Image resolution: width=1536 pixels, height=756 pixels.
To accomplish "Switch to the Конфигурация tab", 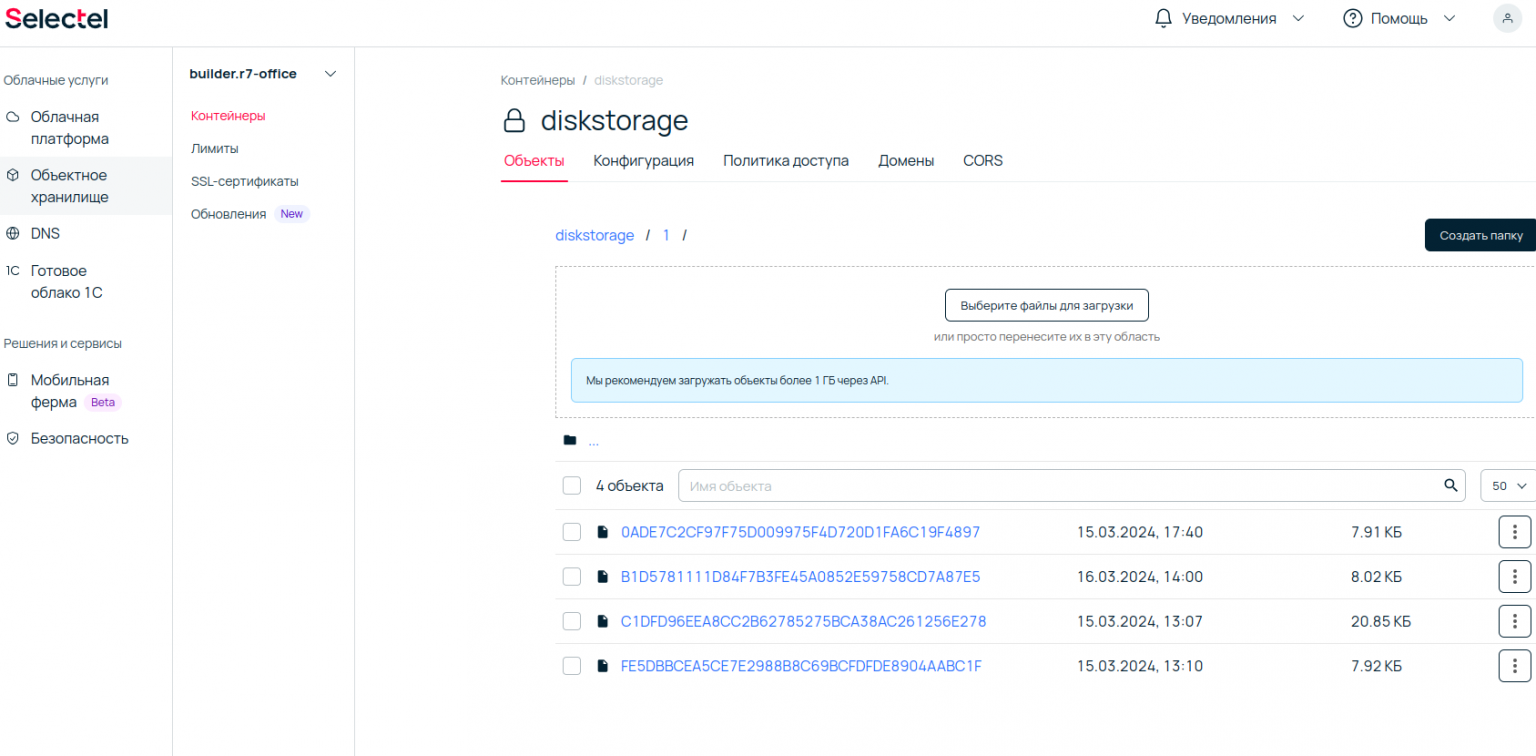I will coord(643,161).
